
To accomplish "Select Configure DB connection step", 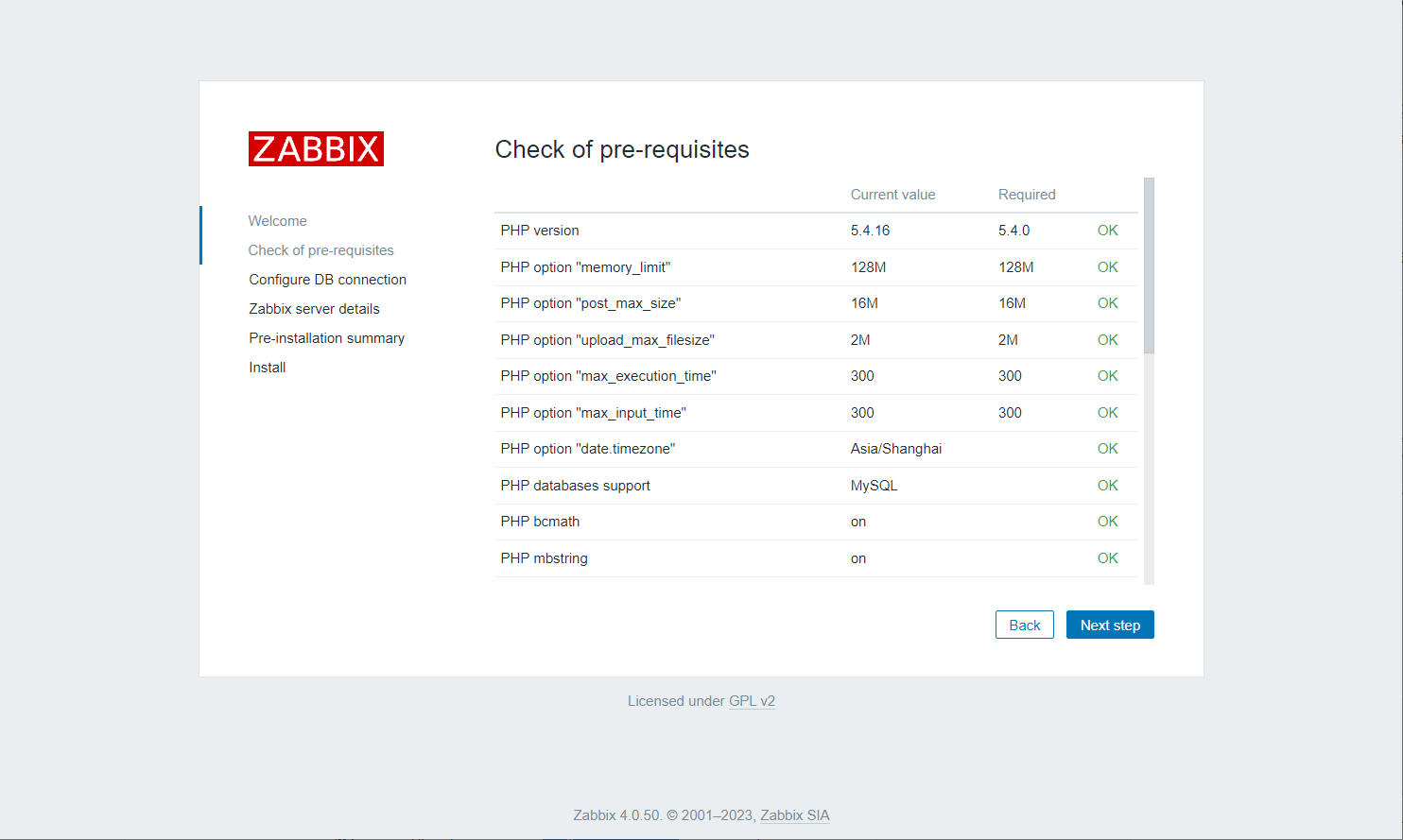I will click(327, 280).
